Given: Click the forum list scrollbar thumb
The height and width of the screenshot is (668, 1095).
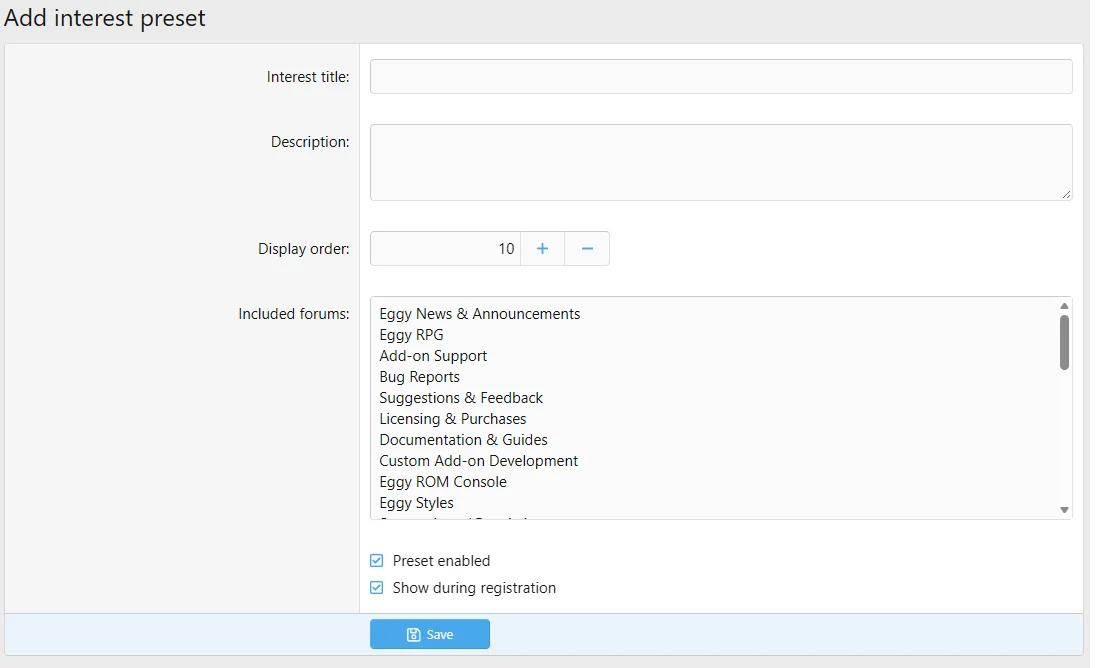Looking at the screenshot, I should [x=1064, y=342].
